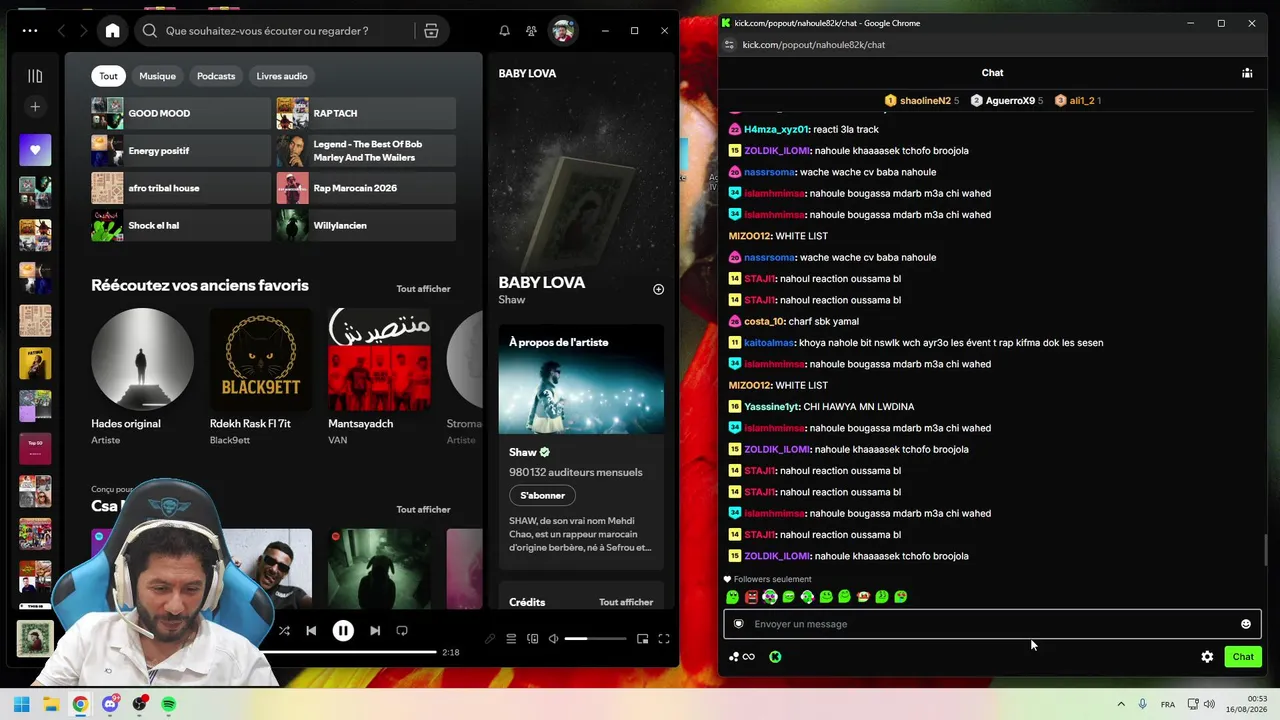Open the emote picker smiley in chat input
Viewport: 1280px width, 720px height.
click(1246, 624)
